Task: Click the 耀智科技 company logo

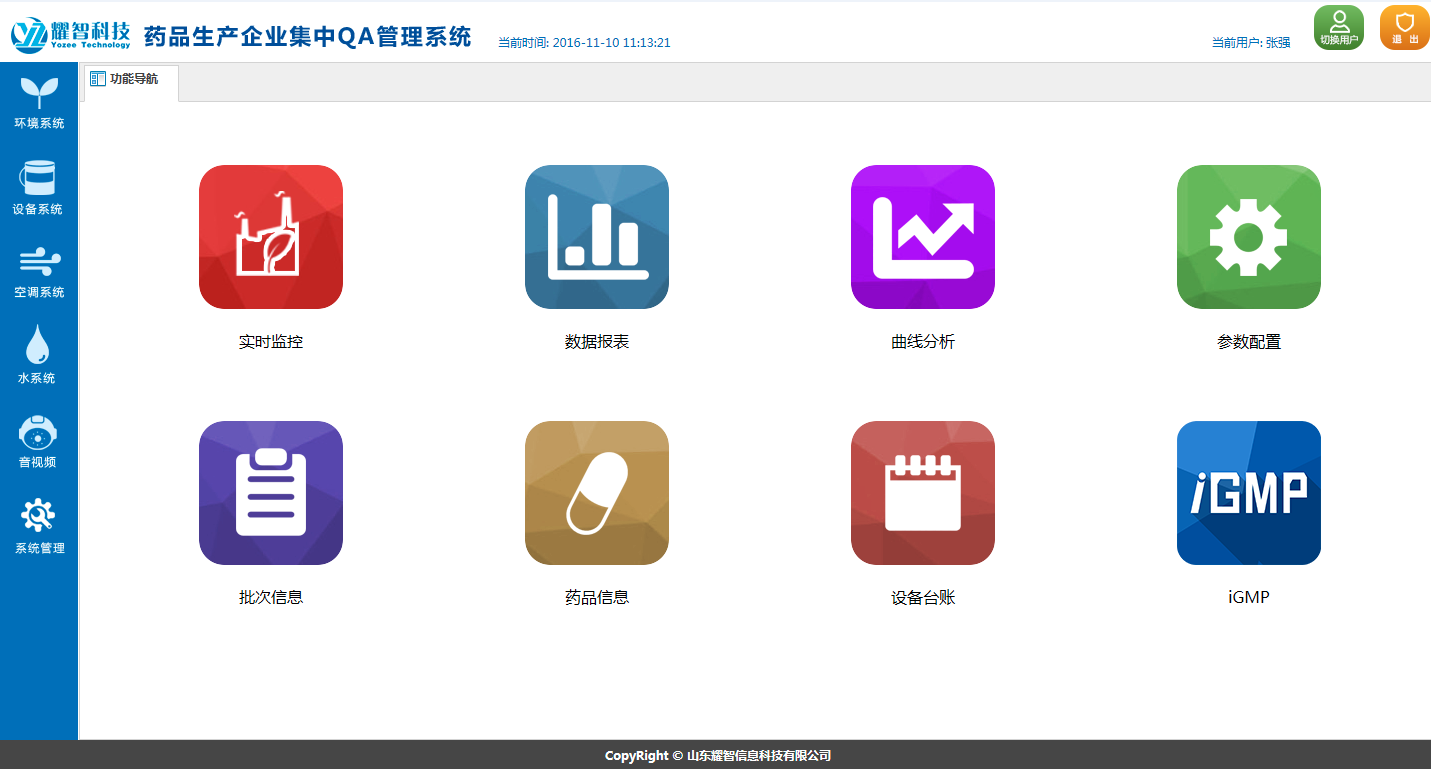Action: click(71, 33)
